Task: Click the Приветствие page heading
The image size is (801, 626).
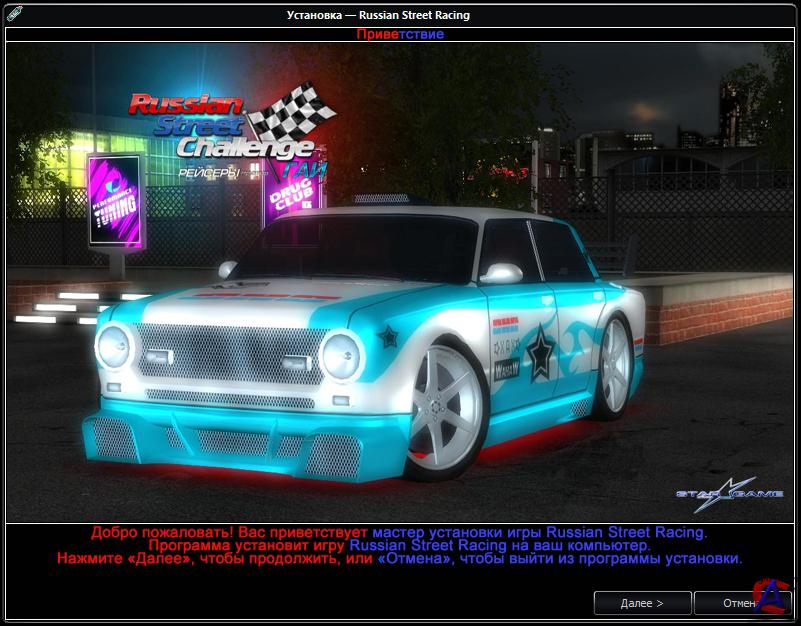Action: pos(400,34)
